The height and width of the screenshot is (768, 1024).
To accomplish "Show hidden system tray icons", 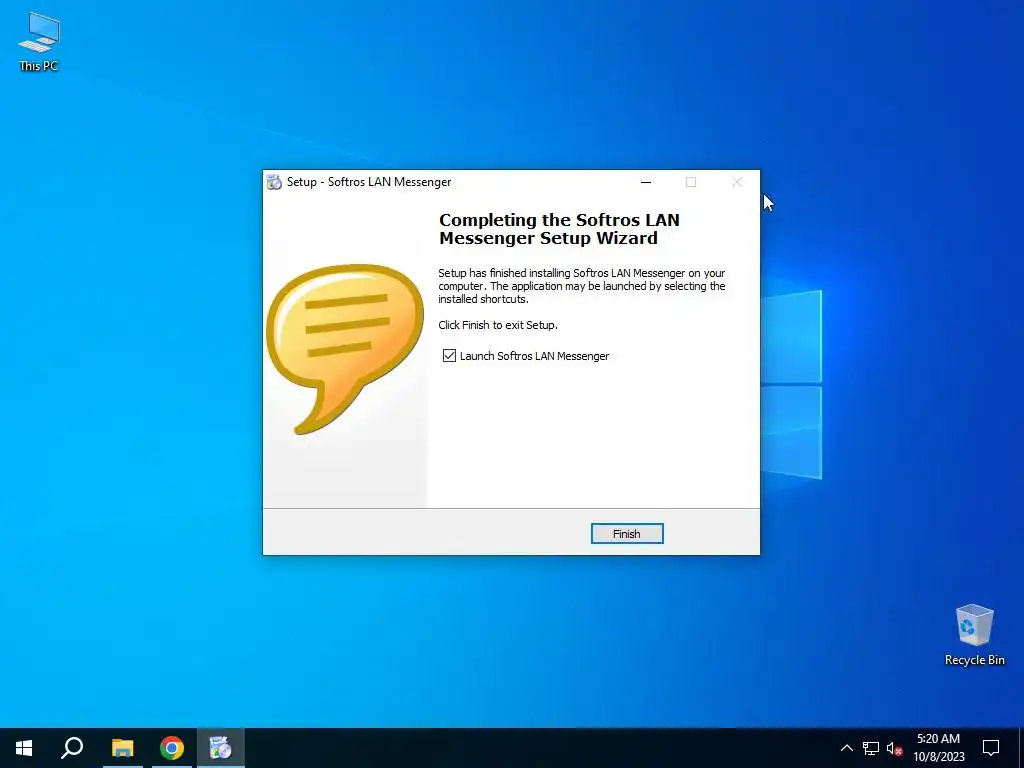I will point(846,748).
